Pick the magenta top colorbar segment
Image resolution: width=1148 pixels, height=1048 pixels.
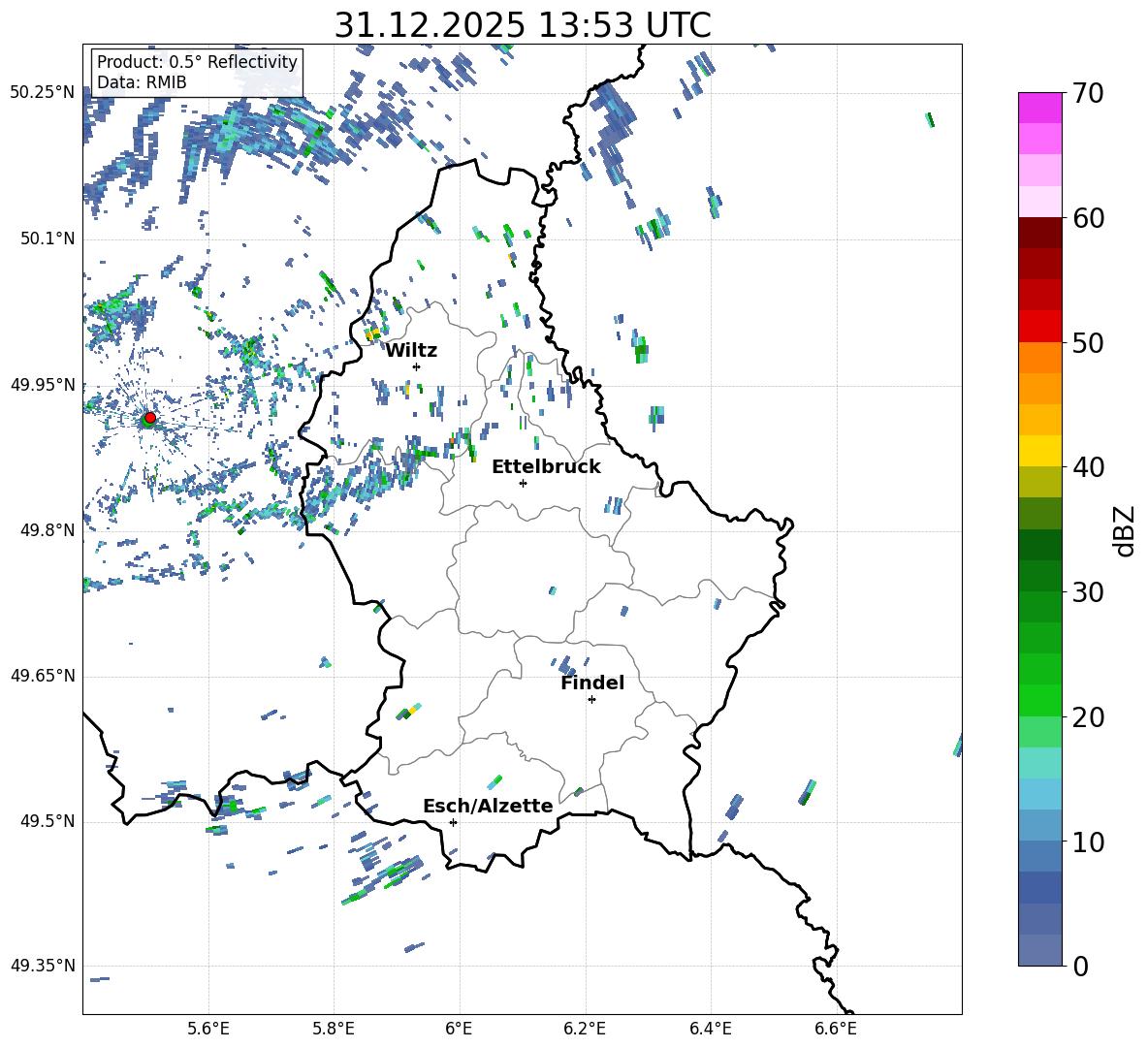tap(1039, 108)
